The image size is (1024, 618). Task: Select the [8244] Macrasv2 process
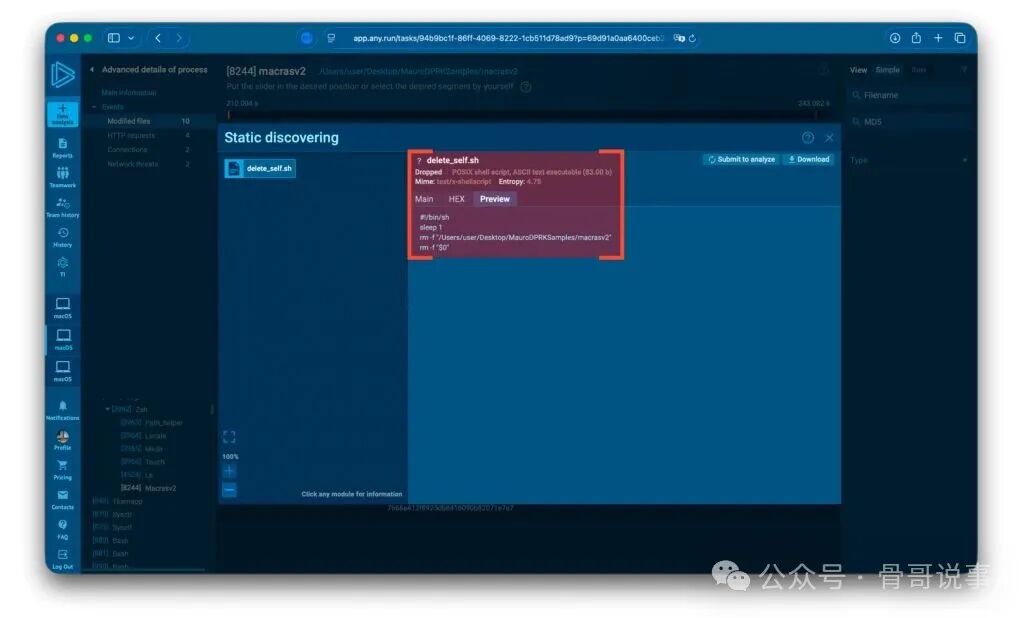[148, 488]
